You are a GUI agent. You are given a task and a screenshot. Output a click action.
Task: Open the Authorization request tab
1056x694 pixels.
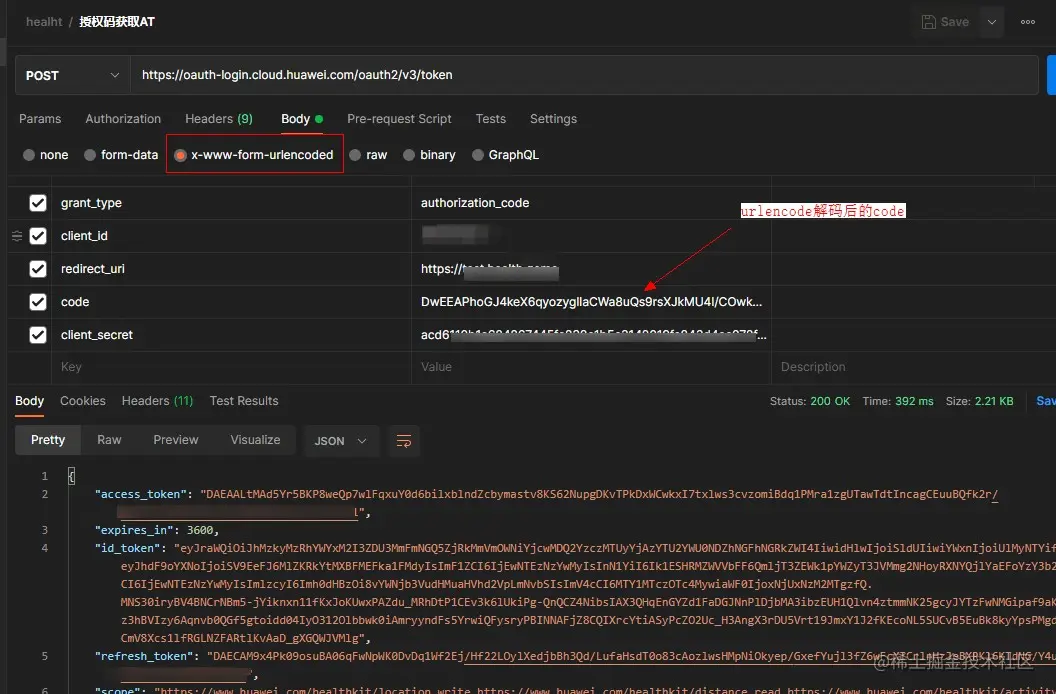123,119
